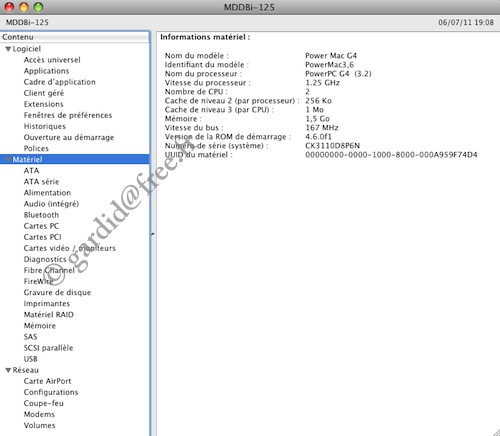Select Gravure de disque entry
Screen dimensions: 500x436
(57, 292)
